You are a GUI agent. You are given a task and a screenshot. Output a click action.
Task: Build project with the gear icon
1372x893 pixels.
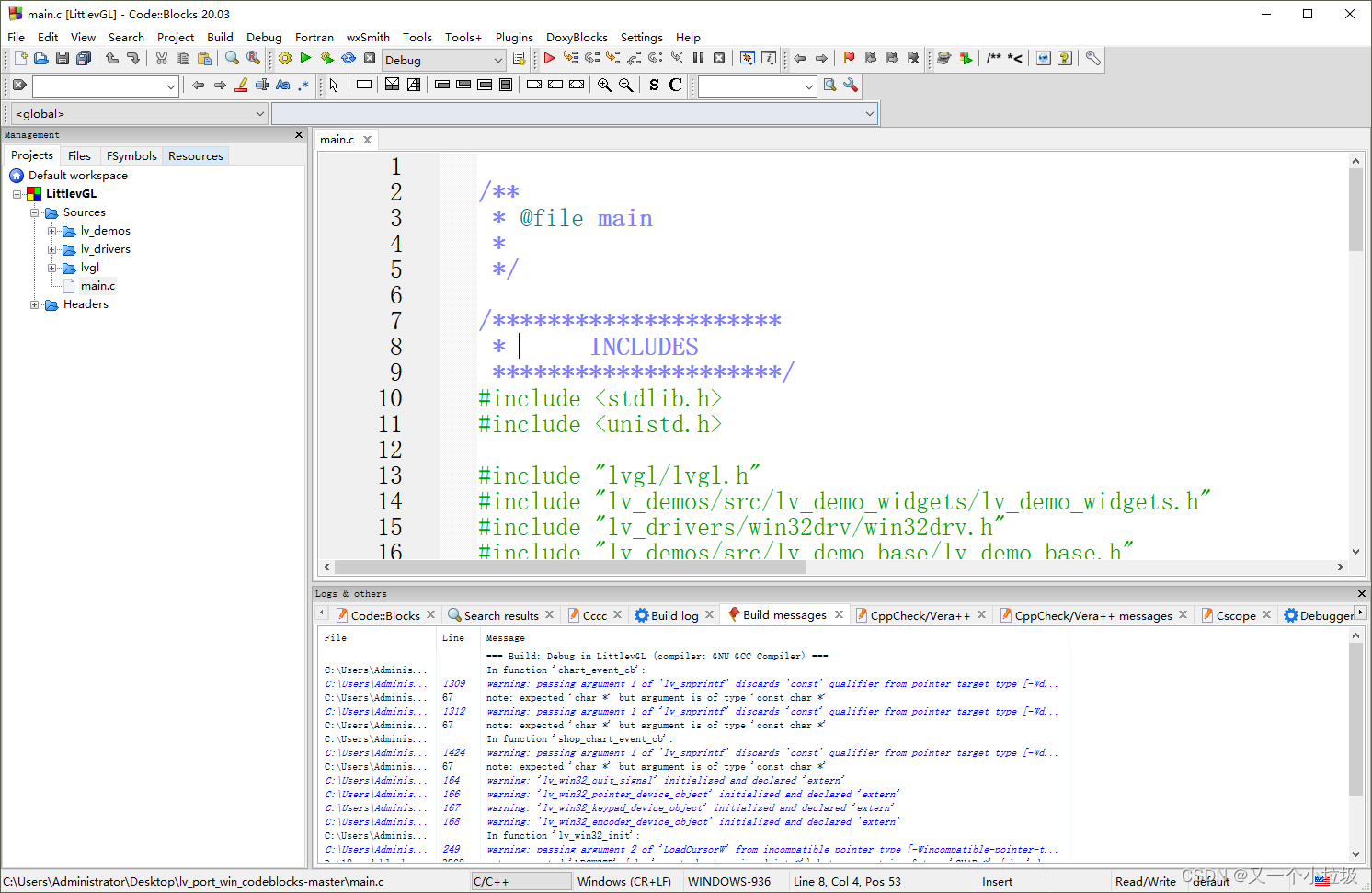(285, 59)
